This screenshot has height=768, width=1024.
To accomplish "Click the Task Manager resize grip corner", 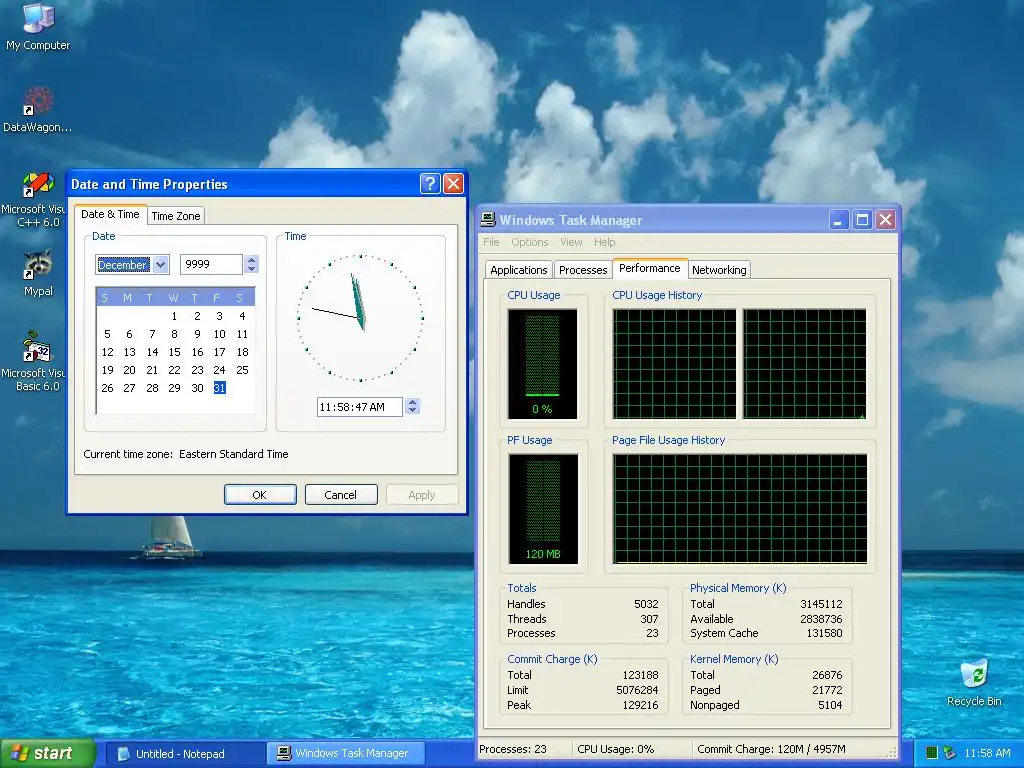I will tap(892, 752).
